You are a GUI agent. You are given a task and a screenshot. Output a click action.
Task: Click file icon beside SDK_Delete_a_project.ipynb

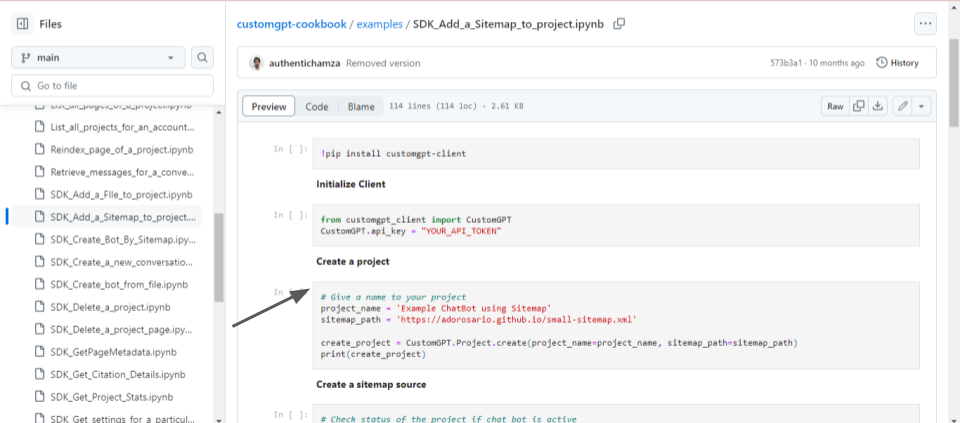(x=39, y=307)
